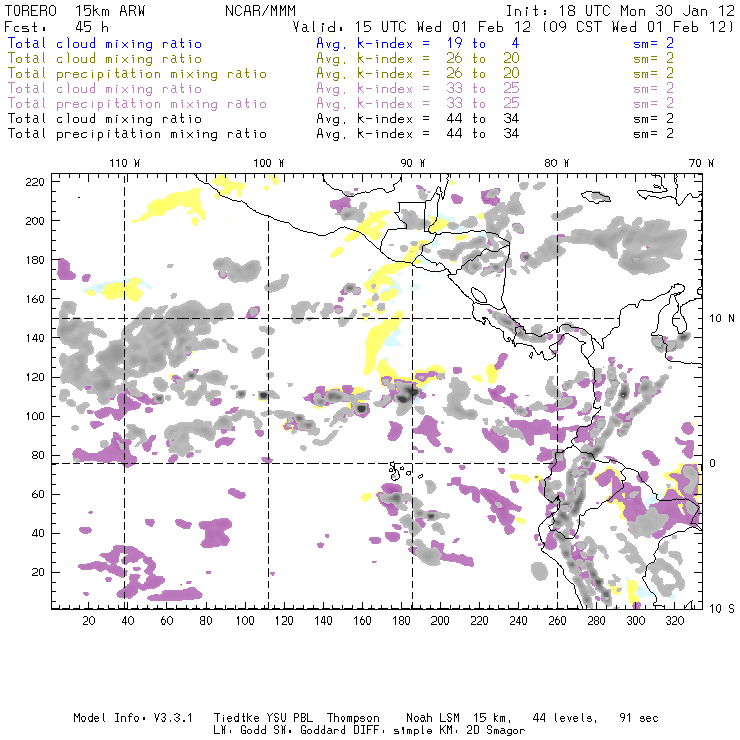This screenshot has height=740, width=740.
Task: Click the 40 tick on the vertical axis
Action: (x=38, y=533)
